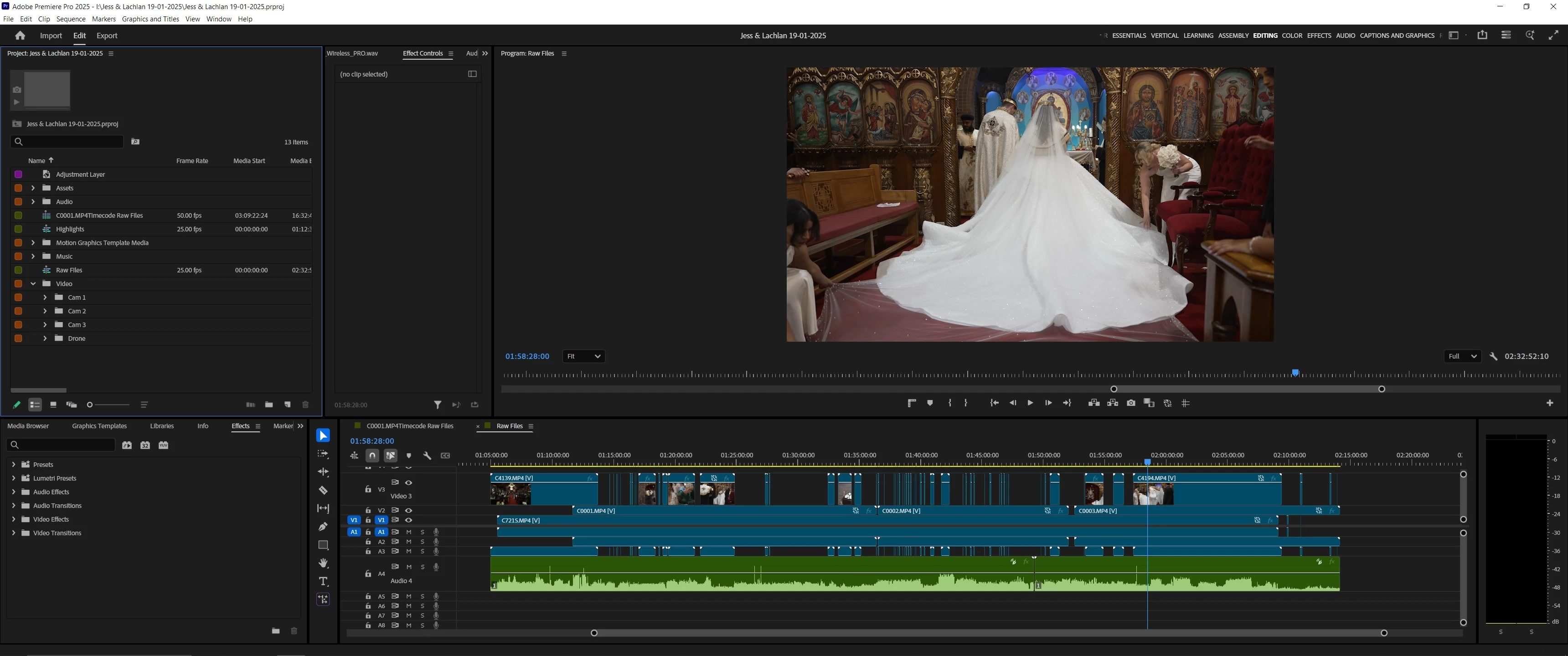Expand the Video Transitions effects folder
Screen dimensions: 1568x656
click(13, 533)
